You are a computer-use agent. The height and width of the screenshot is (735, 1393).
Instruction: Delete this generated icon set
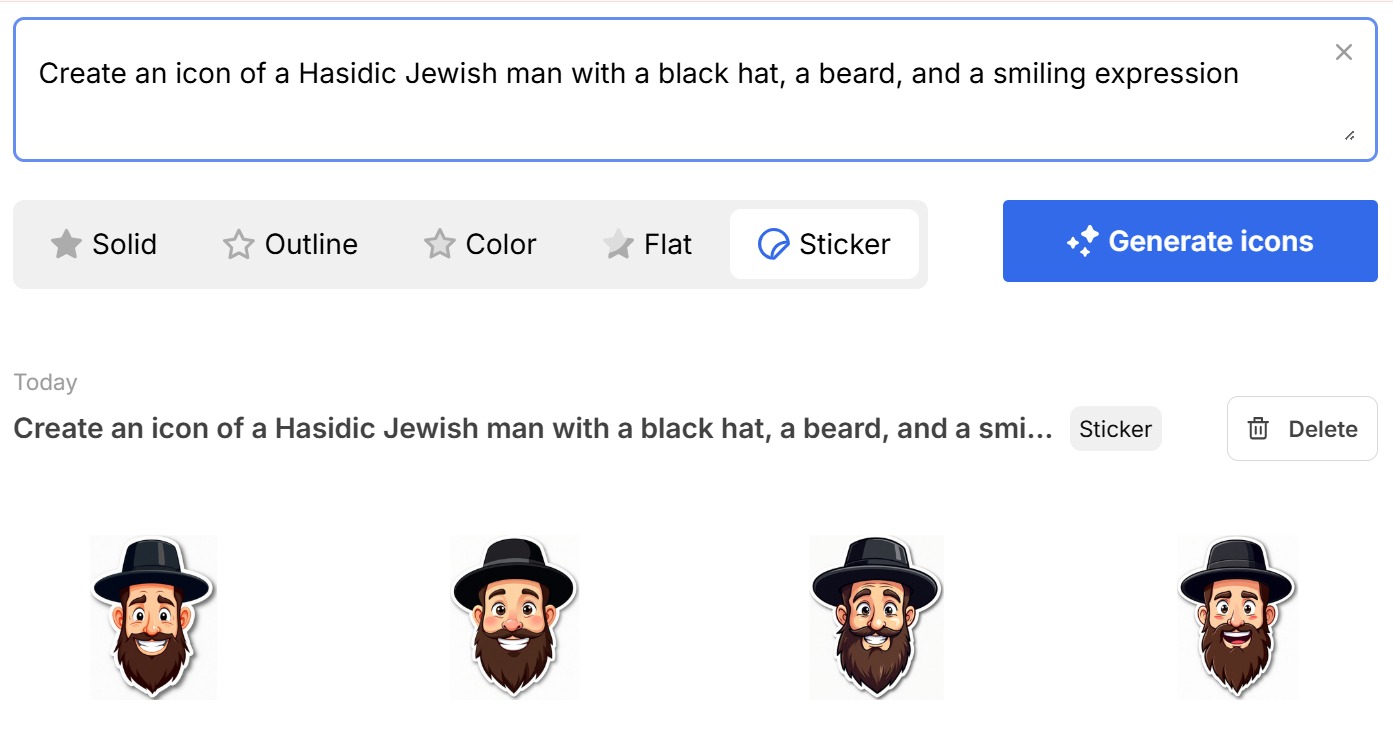click(x=1302, y=429)
